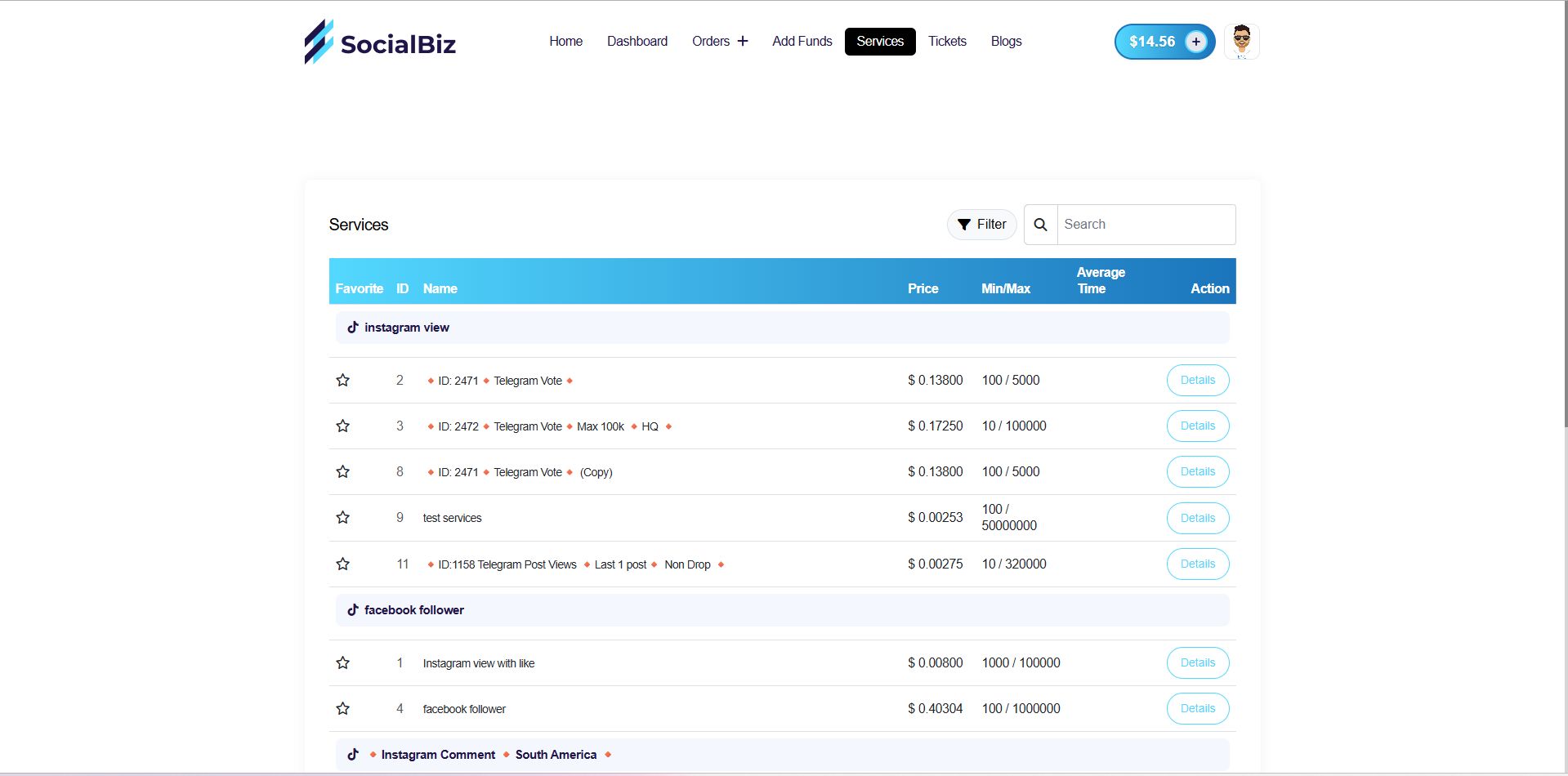Click the price $ 0.00253
This screenshot has height=776, width=1568.
(x=936, y=518)
